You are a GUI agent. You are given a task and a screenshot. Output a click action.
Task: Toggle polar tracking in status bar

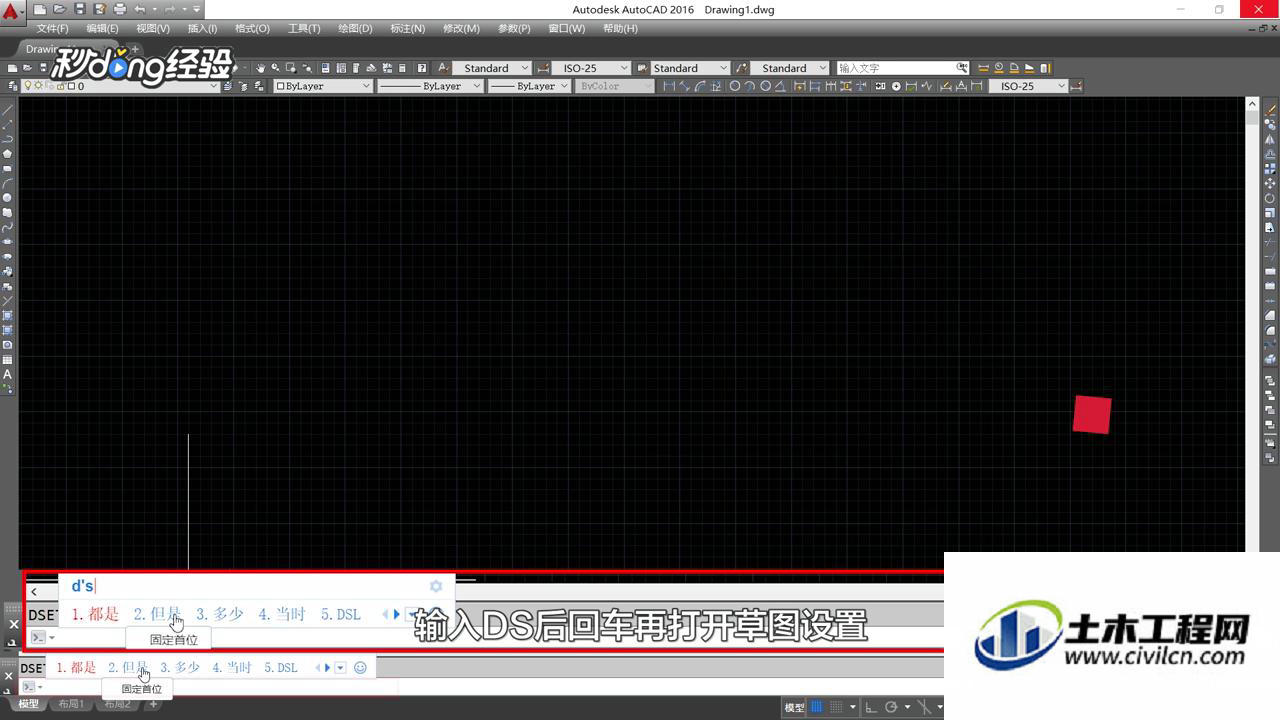pyautogui.click(x=891, y=707)
